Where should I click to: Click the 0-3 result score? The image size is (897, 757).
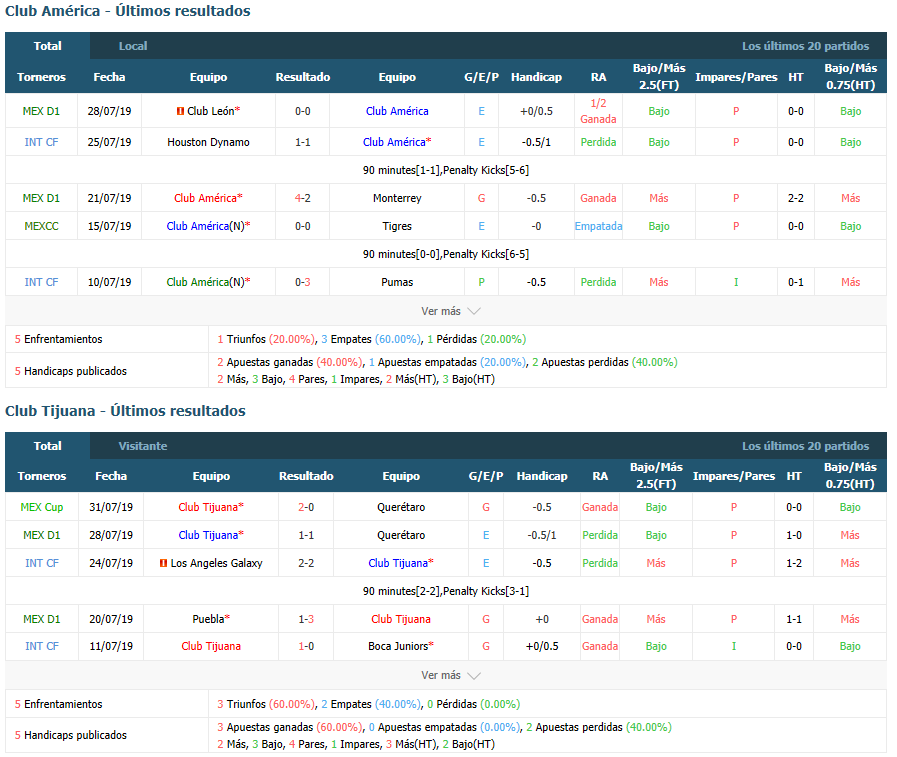point(303,282)
